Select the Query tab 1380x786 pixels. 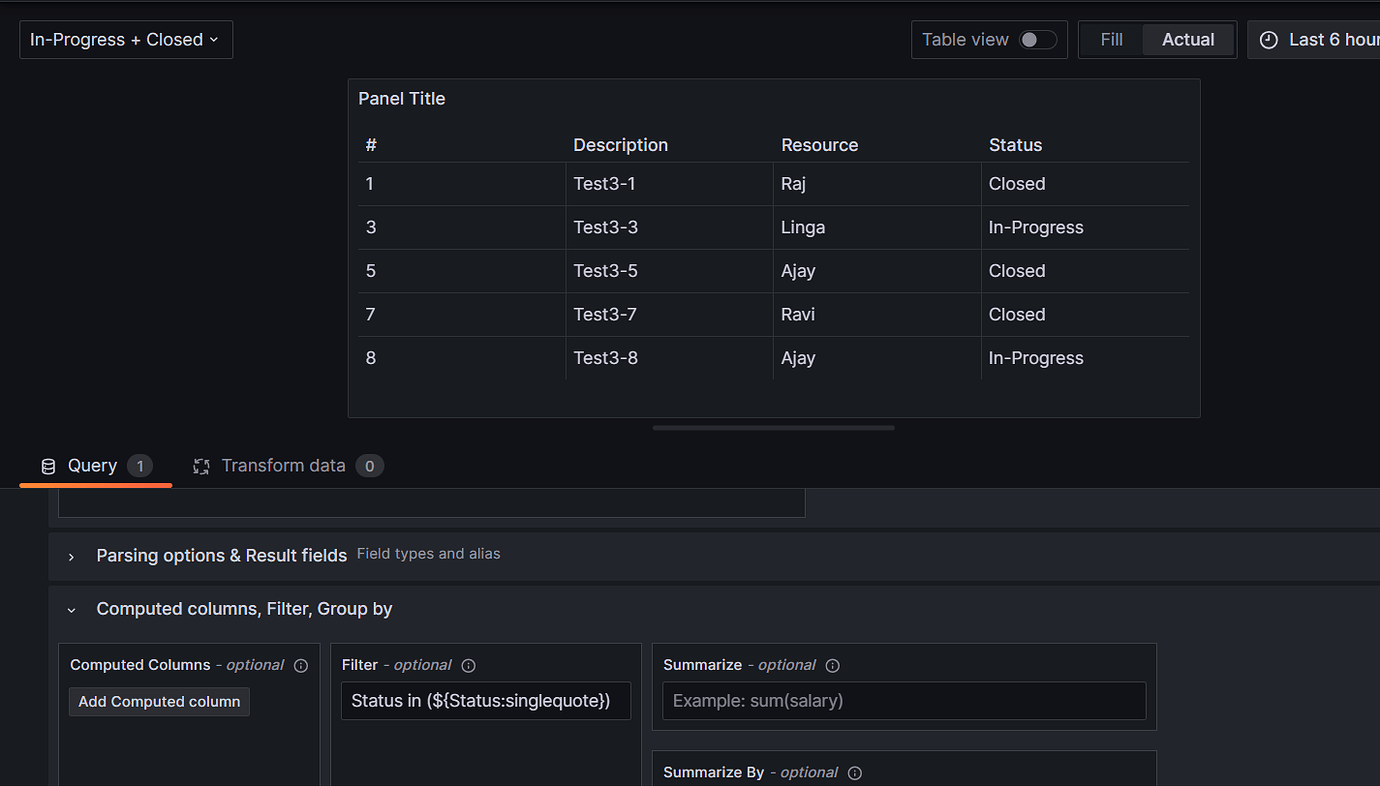point(90,465)
